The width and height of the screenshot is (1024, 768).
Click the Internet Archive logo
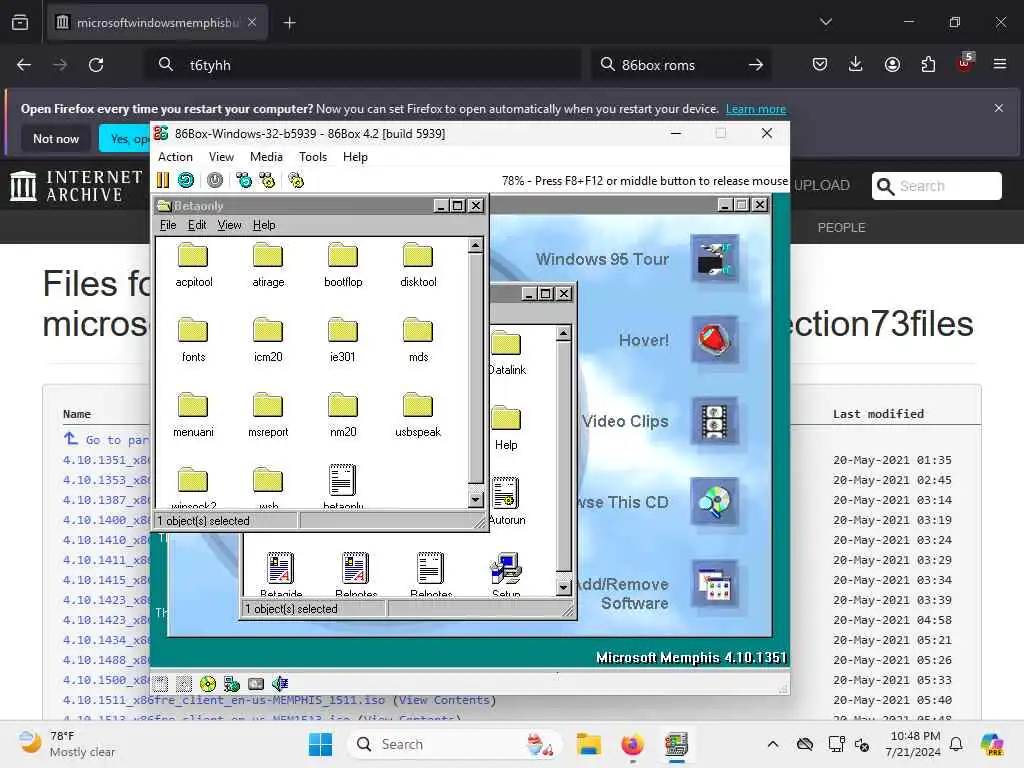pyautogui.click(x=76, y=185)
